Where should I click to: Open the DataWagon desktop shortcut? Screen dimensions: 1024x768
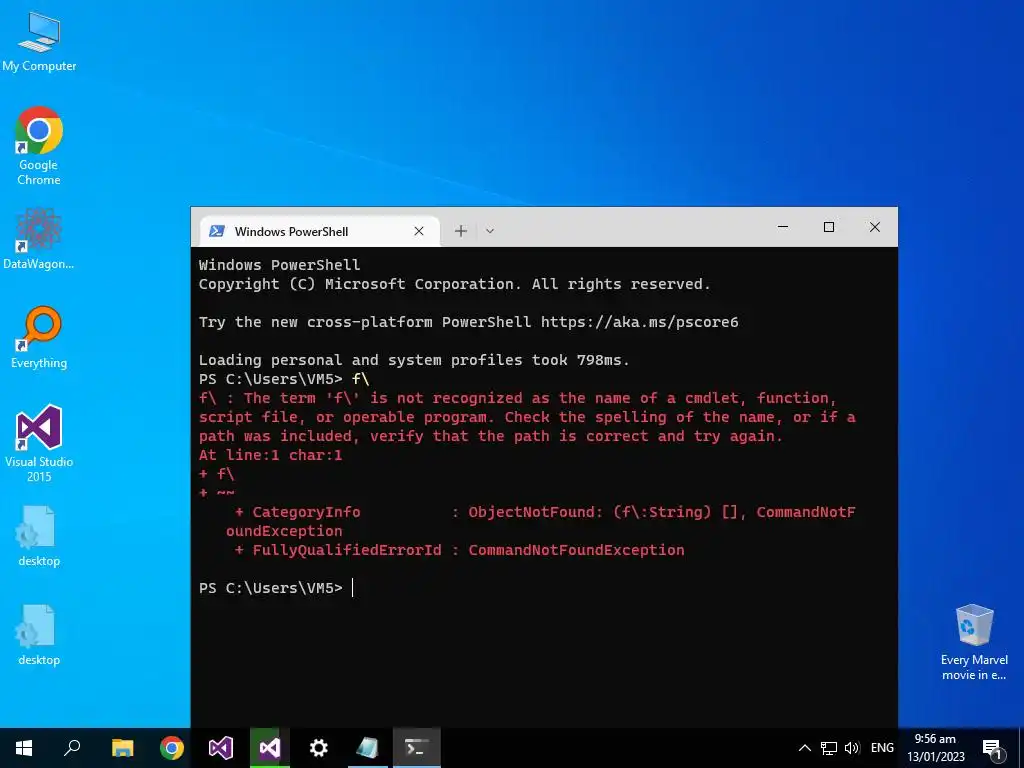[39, 238]
